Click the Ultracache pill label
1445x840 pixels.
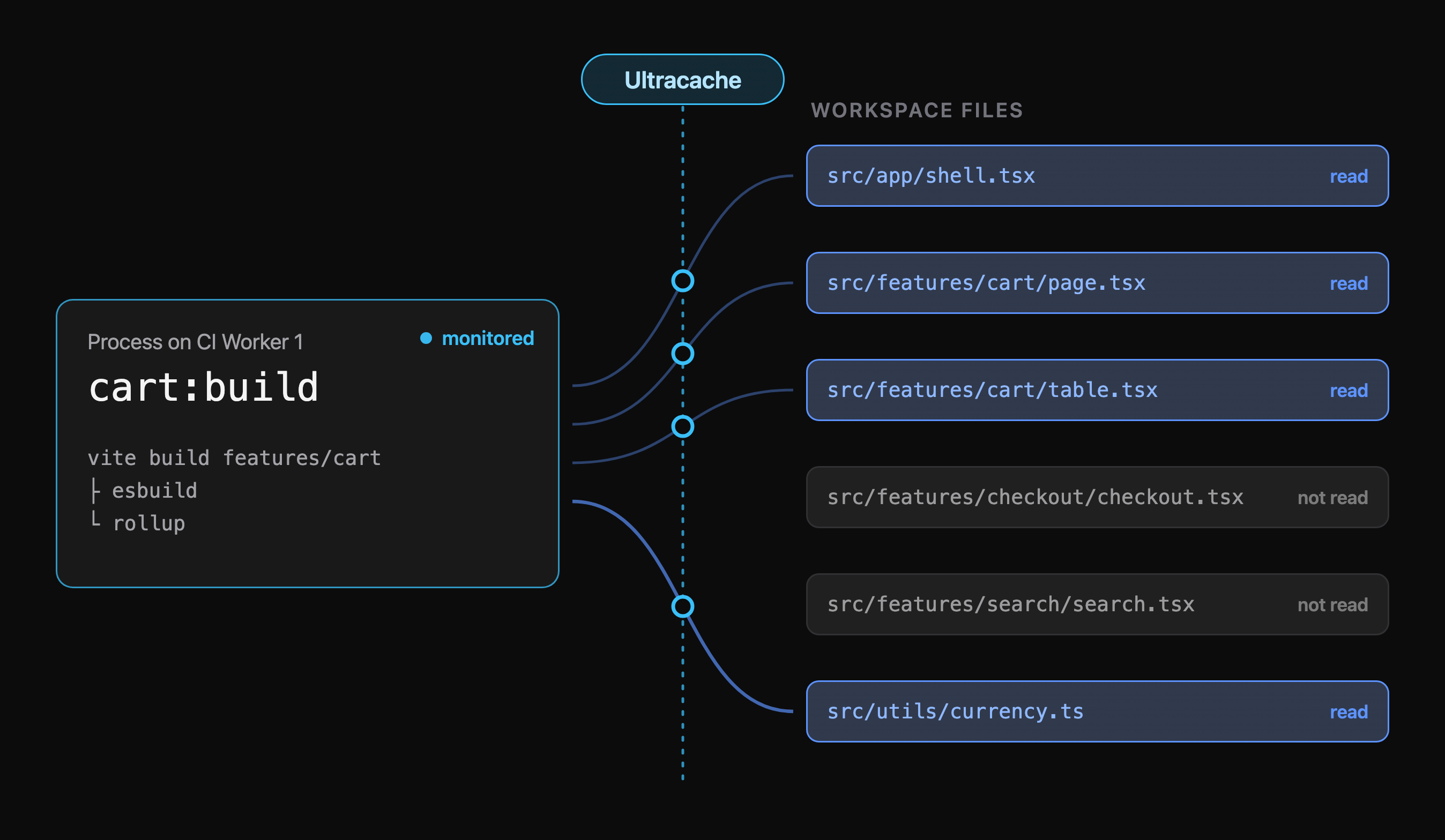point(682,80)
